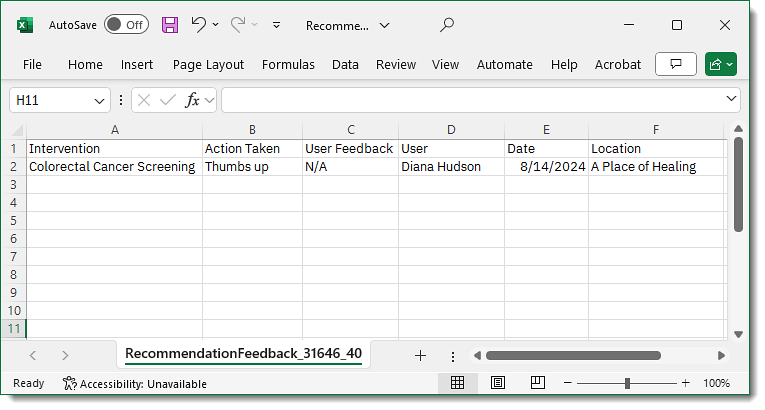
Task: Click the vertical dots beside the Name Box
Action: point(121,101)
